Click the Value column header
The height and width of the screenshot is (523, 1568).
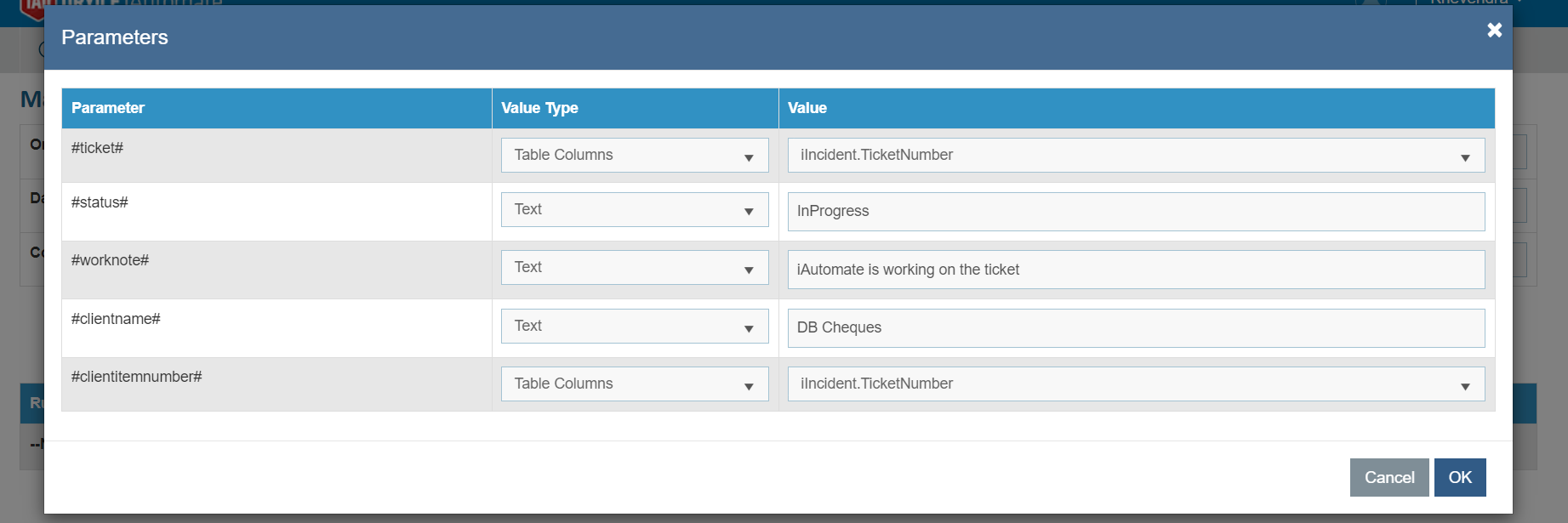pyautogui.click(x=807, y=108)
